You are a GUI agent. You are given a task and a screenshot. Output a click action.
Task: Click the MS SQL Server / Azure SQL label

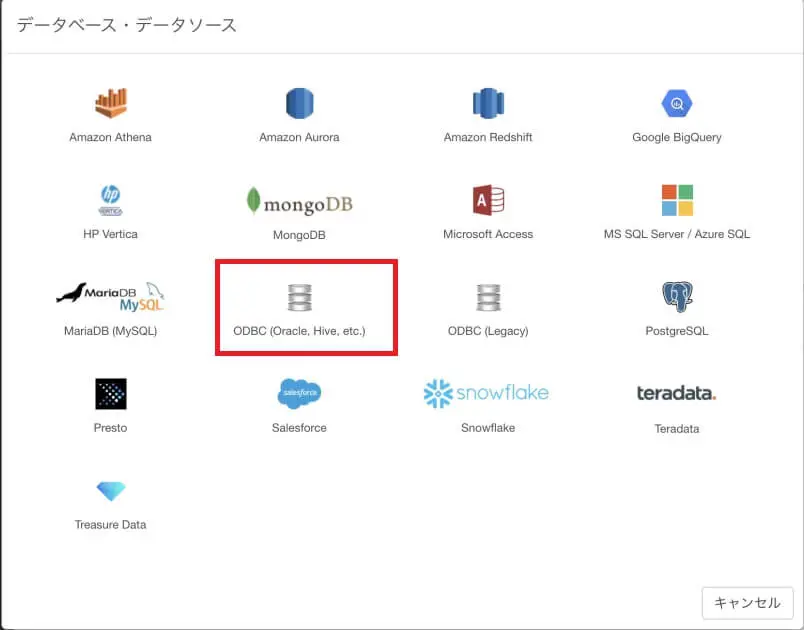pyautogui.click(x=677, y=234)
